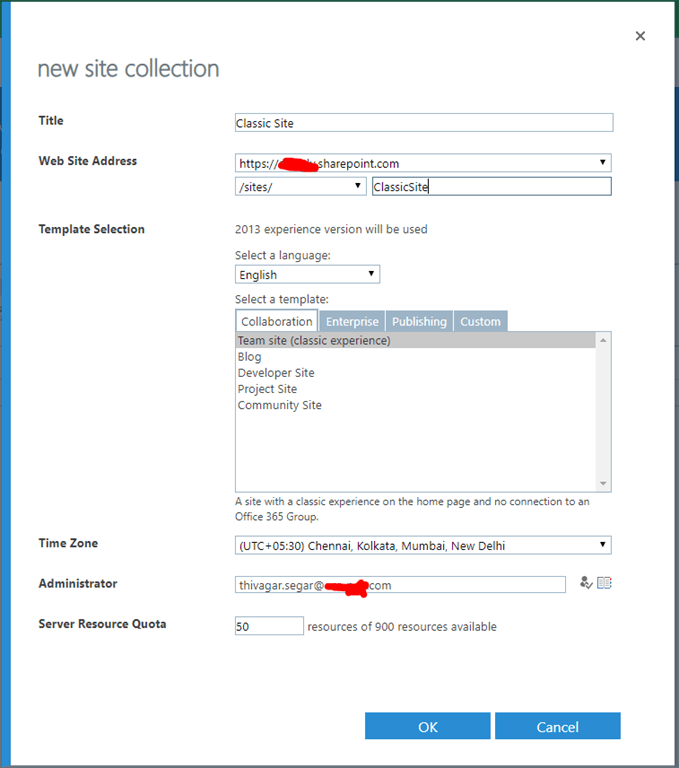Select the Collaboration template tab
This screenshot has height=768, width=679.
click(277, 321)
